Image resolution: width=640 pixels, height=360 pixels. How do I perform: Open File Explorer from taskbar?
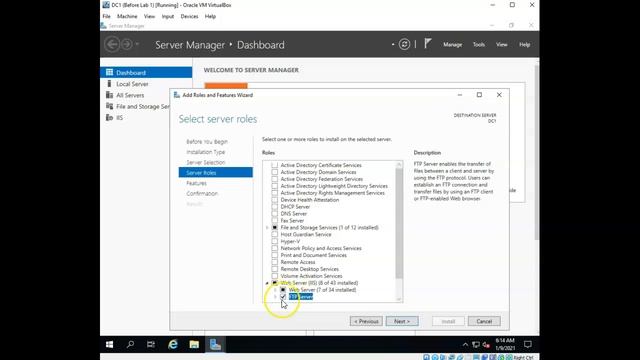[194, 344]
